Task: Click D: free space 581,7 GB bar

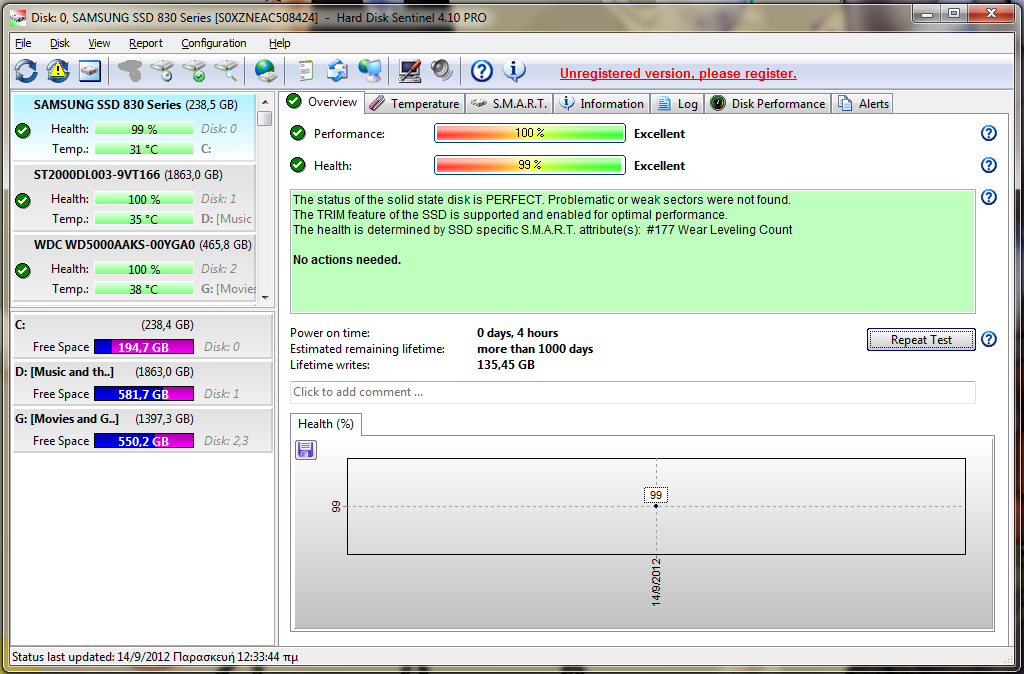Action: click(x=144, y=394)
